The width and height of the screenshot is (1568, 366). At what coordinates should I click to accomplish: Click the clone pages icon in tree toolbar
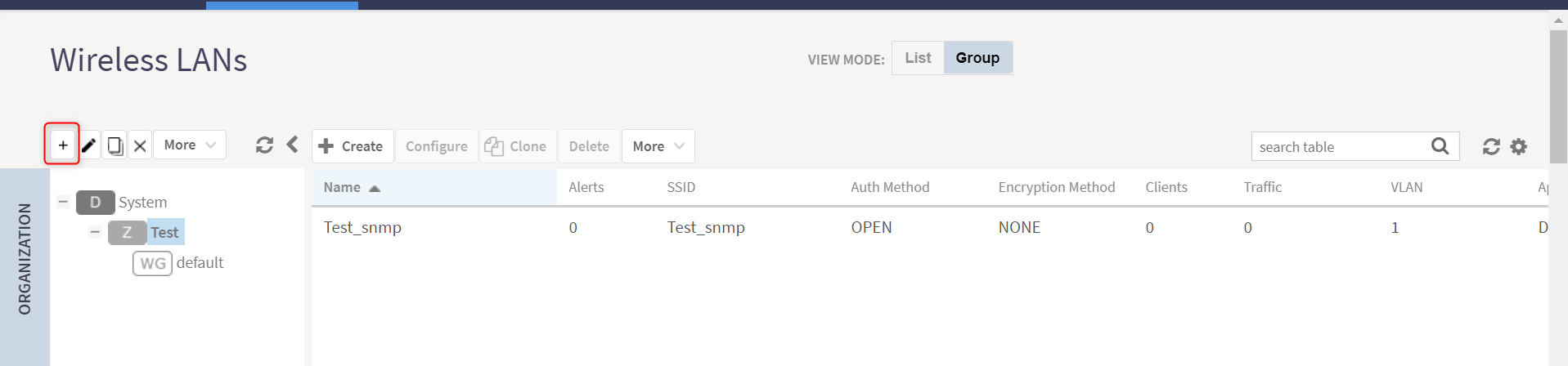[115, 146]
